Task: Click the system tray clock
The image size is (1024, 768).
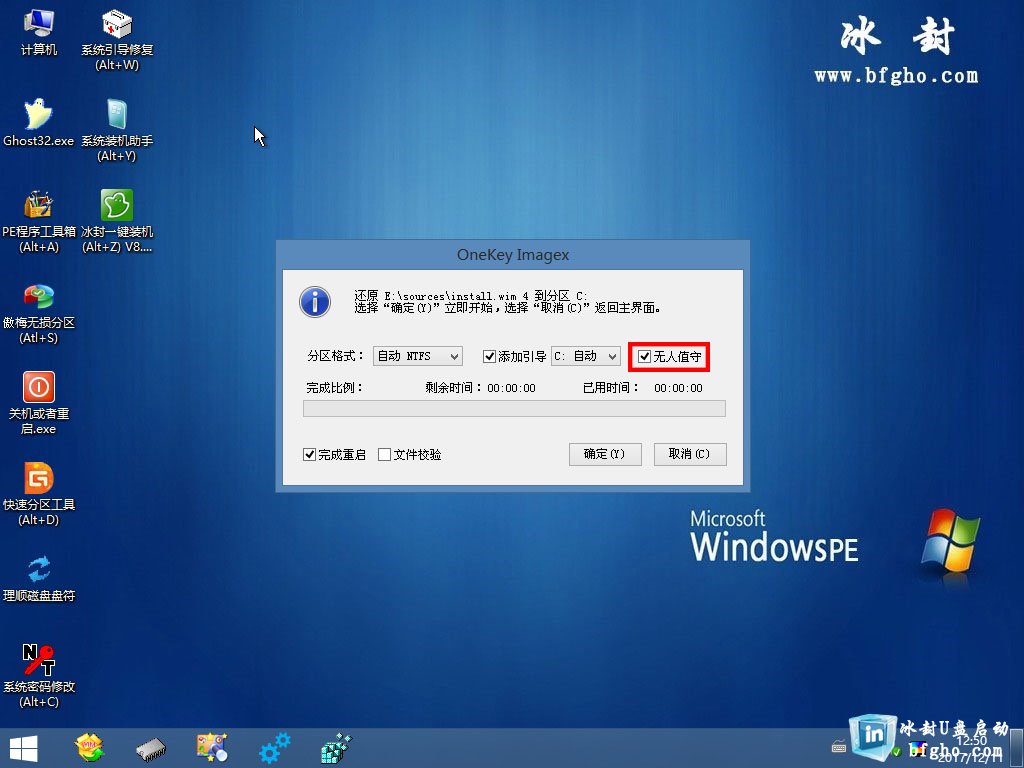Action: click(x=972, y=748)
